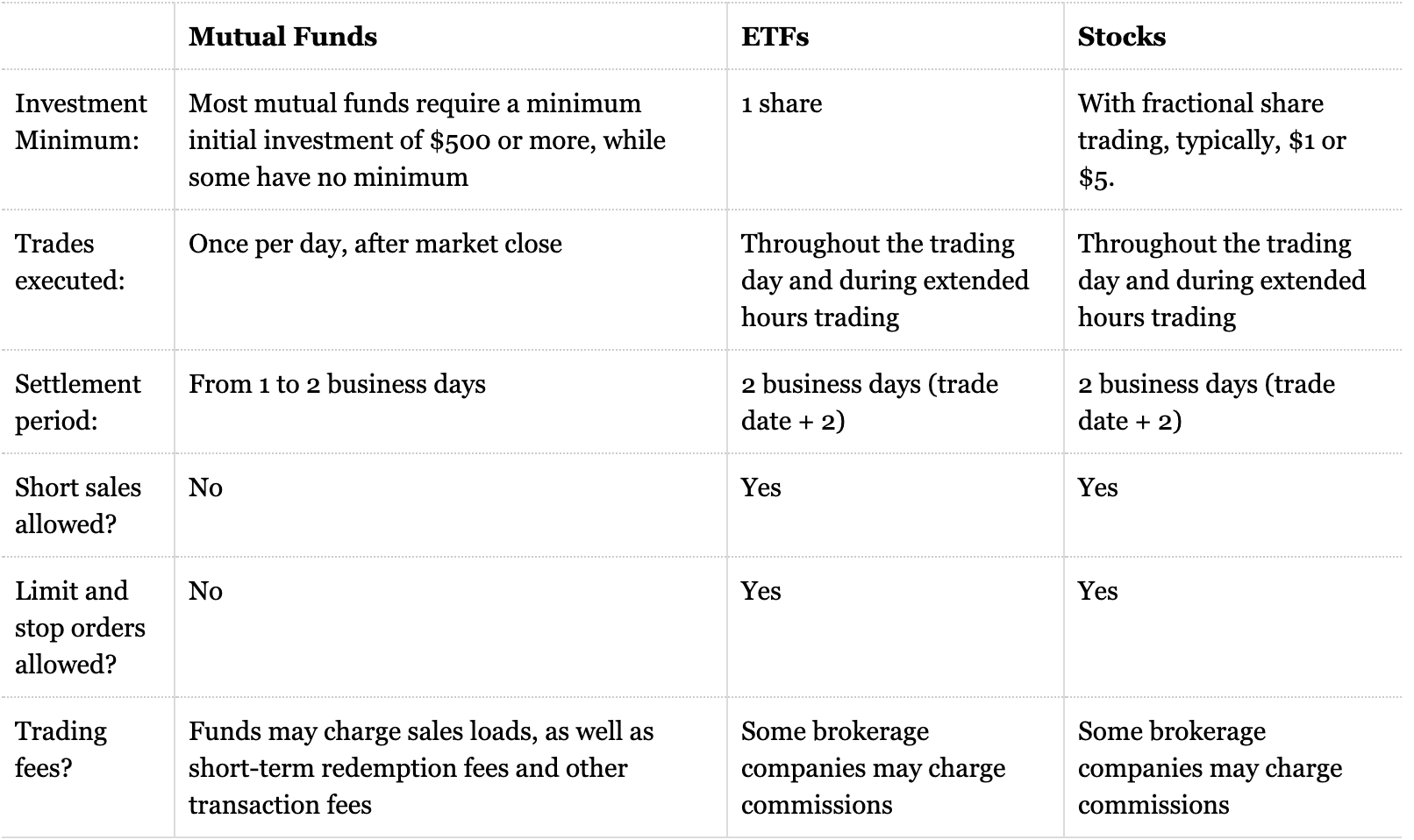Screen dimensions: 1414x840
Task: Select the Stocks column header
Action: pyautogui.click(x=1121, y=37)
